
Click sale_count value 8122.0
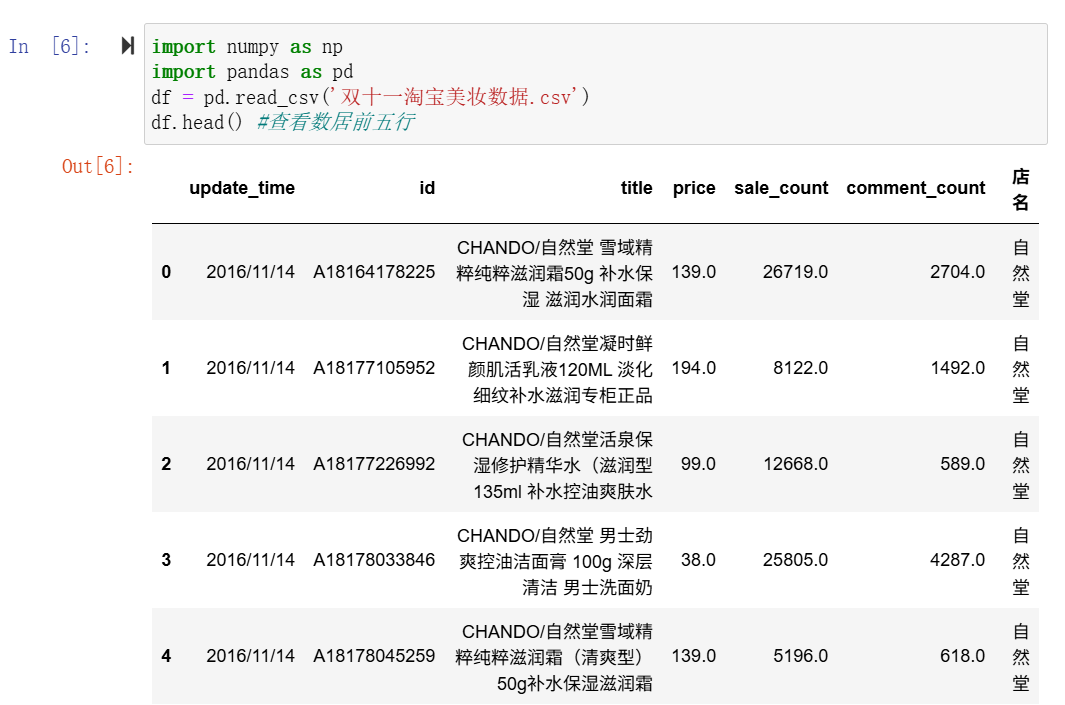click(801, 368)
